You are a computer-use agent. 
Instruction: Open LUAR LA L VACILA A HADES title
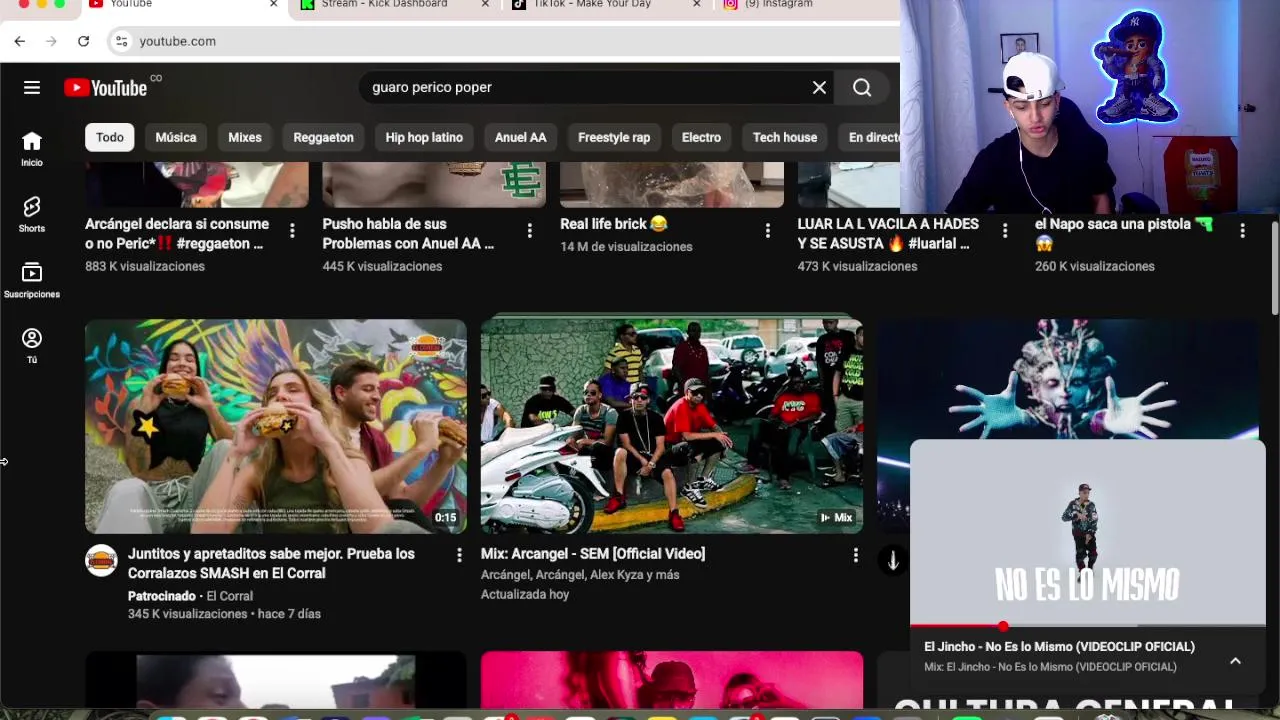coord(888,234)
